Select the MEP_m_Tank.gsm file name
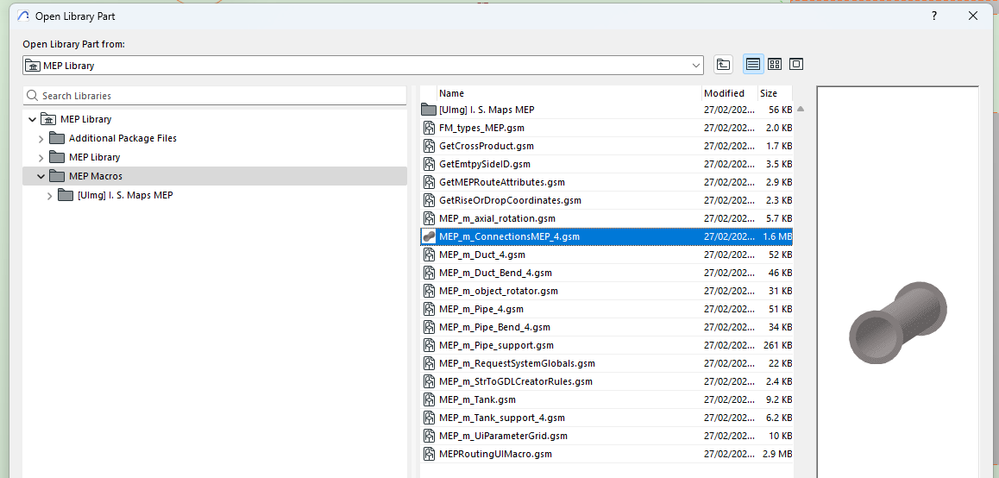This screenshot has width=999, height=478. [477, 400]
